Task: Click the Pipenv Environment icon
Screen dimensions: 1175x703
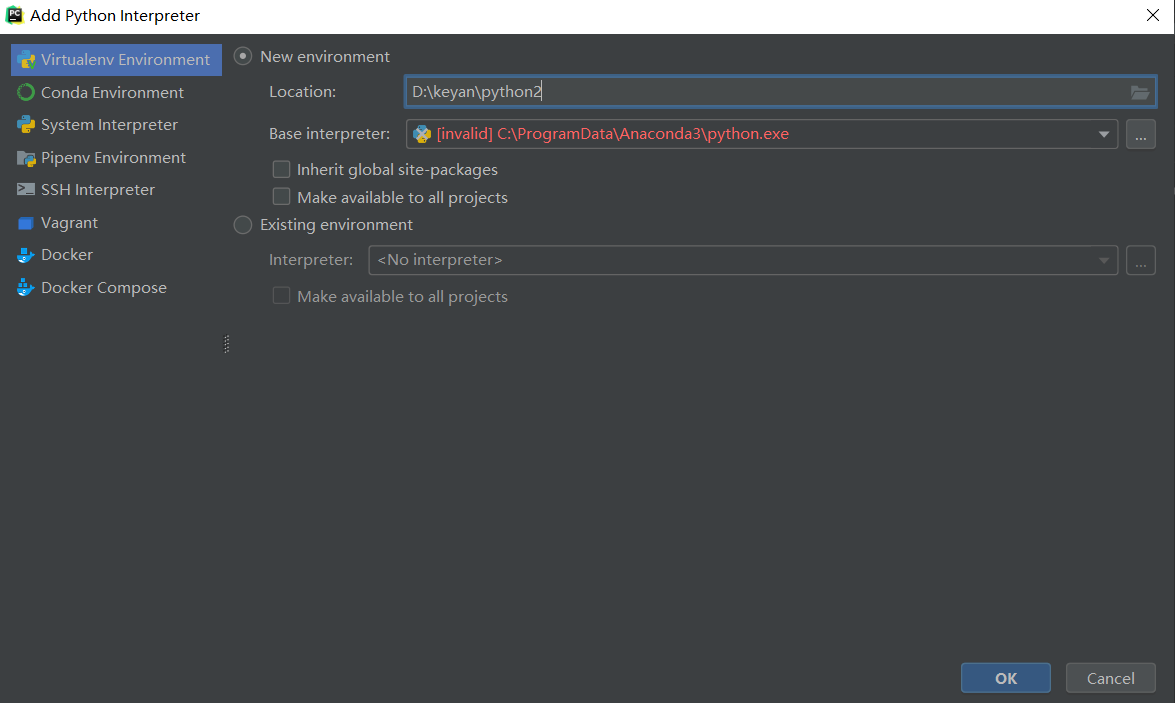Action: coord(26,158)
